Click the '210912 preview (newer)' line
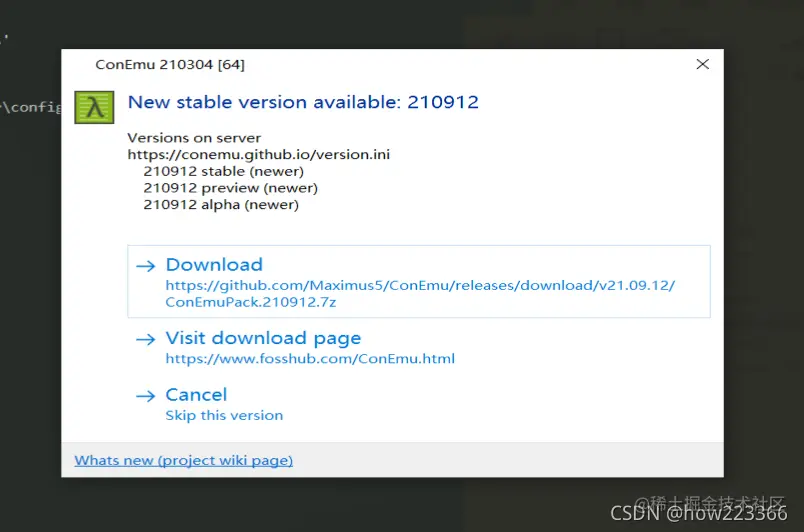 point(230,188)
